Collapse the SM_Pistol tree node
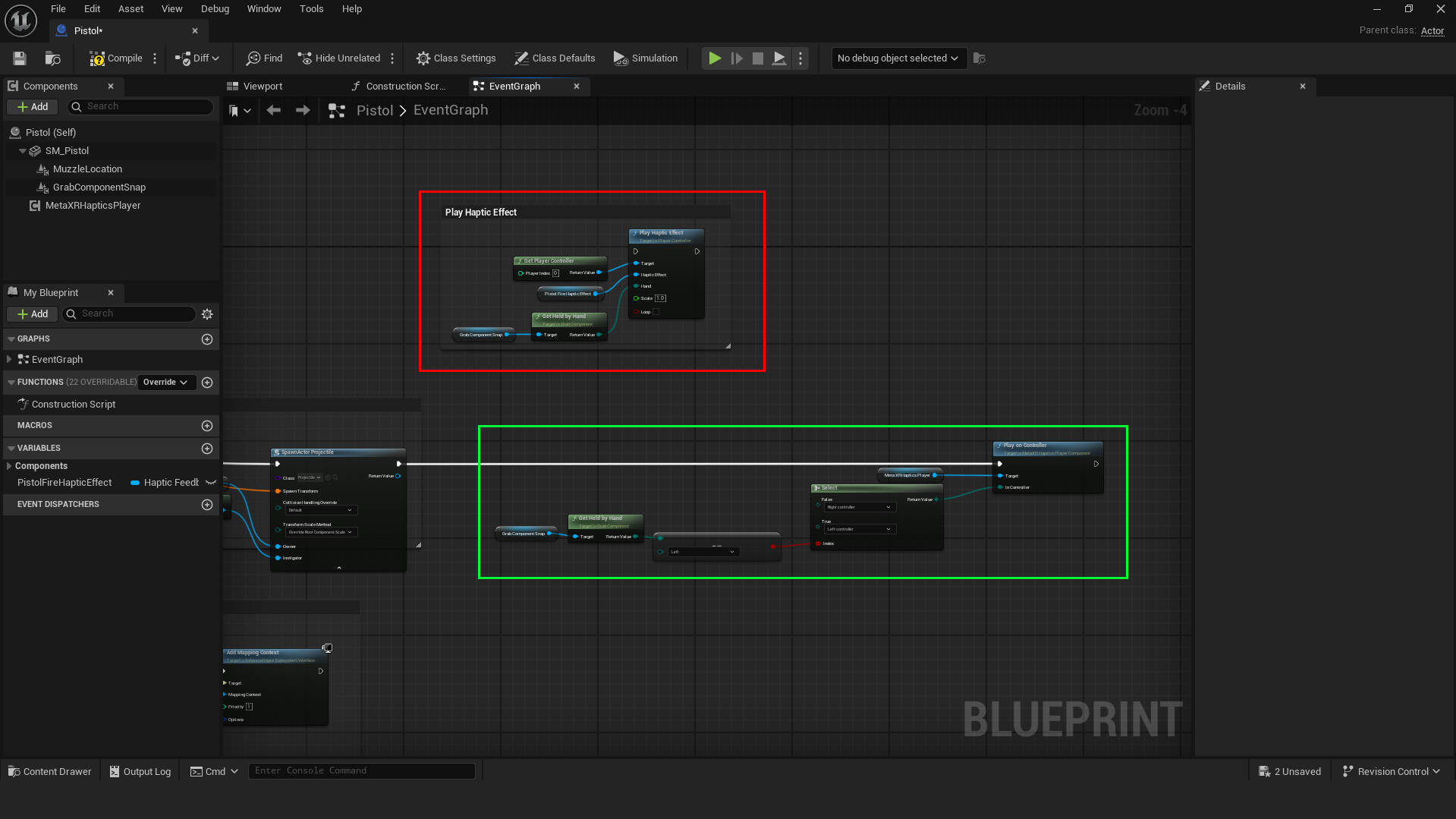Image resolution: width=1456 pixels, height=819 pixels. click(x=23, y=151)
